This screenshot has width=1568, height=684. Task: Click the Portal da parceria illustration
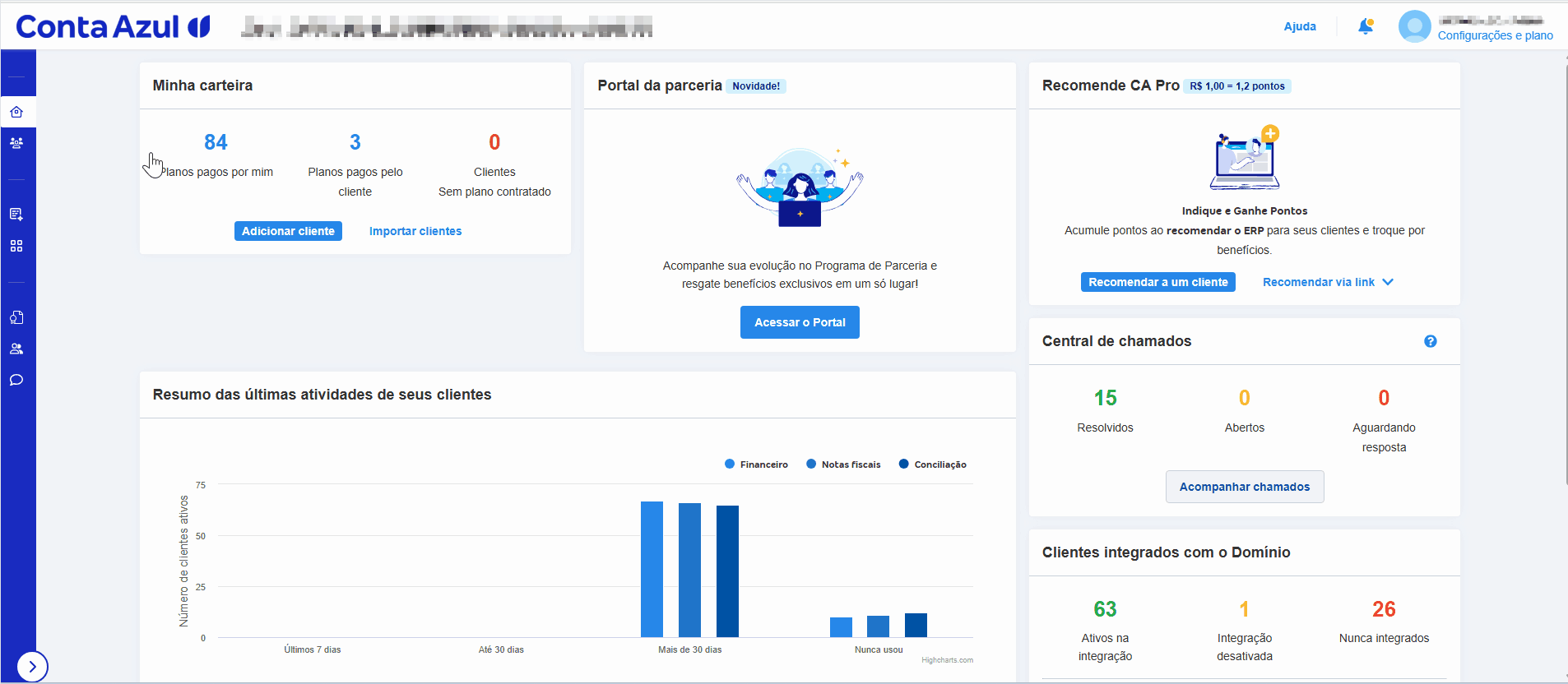pyautogui.click(x=800, y=187)
